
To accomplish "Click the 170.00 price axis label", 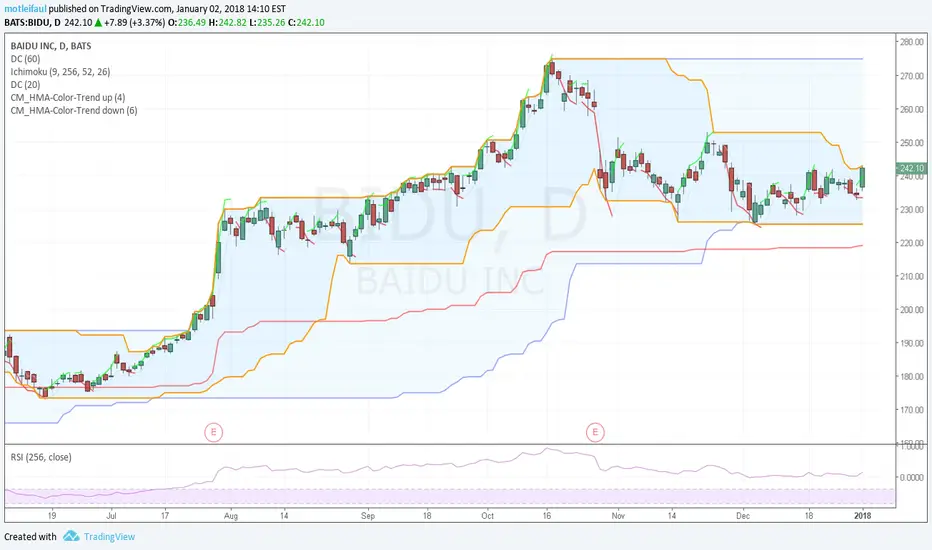I will pyautogui.click(x=912, y=410).
